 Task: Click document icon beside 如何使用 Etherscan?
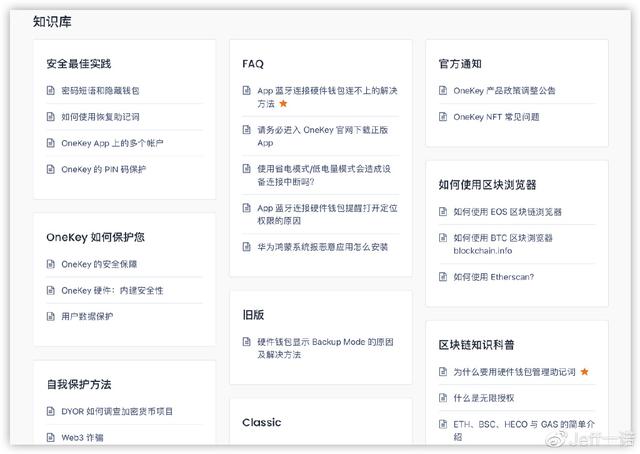click(443, 277)
